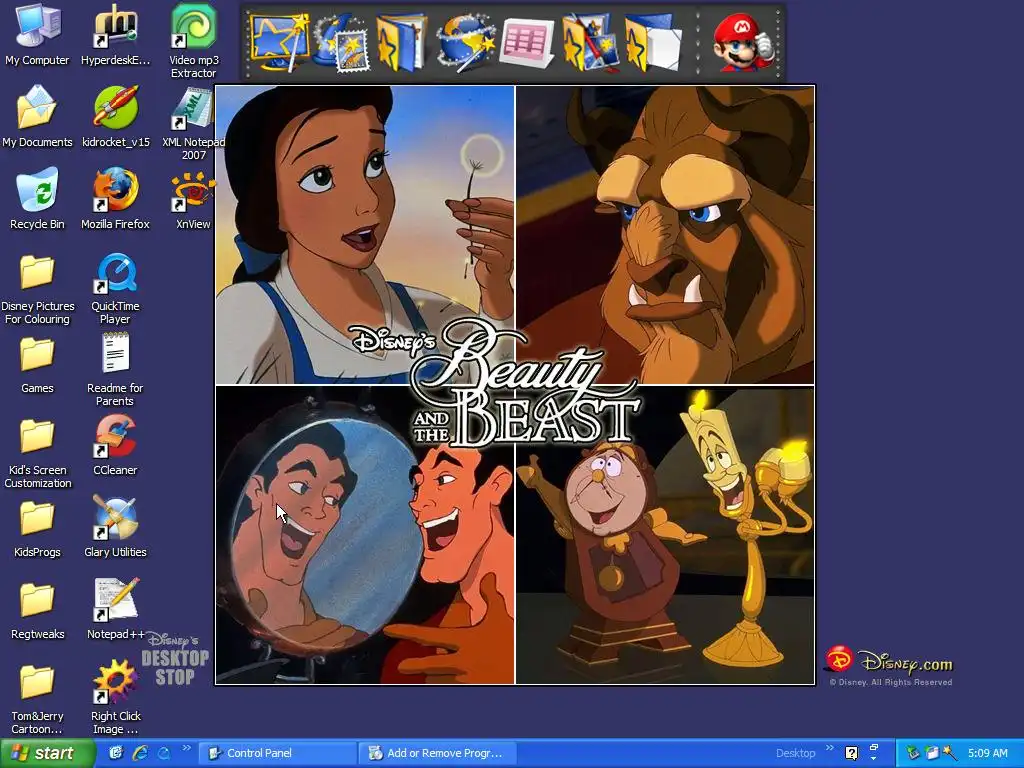Click the Beast picture in collage
The height and width of the screenshot is (768, 1024).
(x=665, y=235)
